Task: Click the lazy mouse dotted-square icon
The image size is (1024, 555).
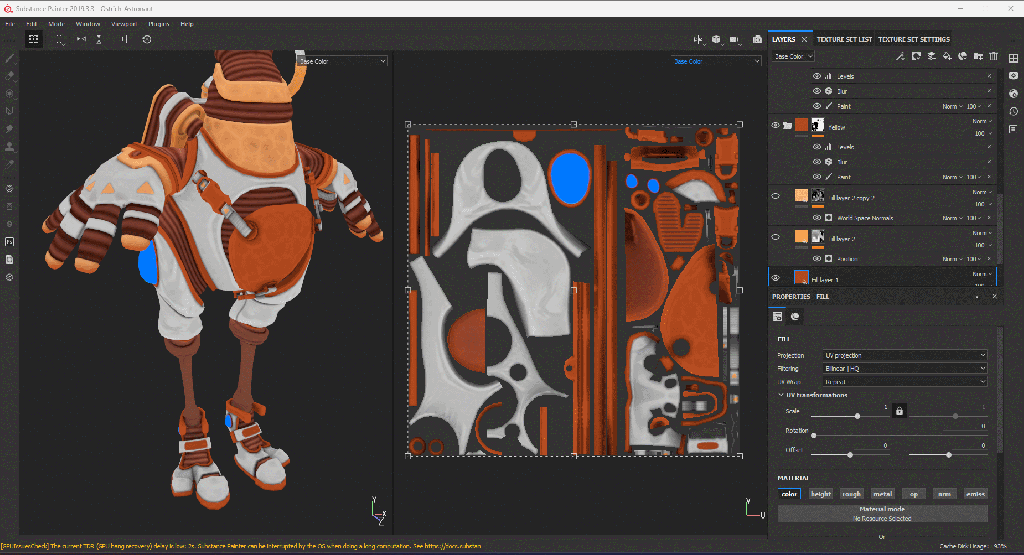Action: [60, 40]
